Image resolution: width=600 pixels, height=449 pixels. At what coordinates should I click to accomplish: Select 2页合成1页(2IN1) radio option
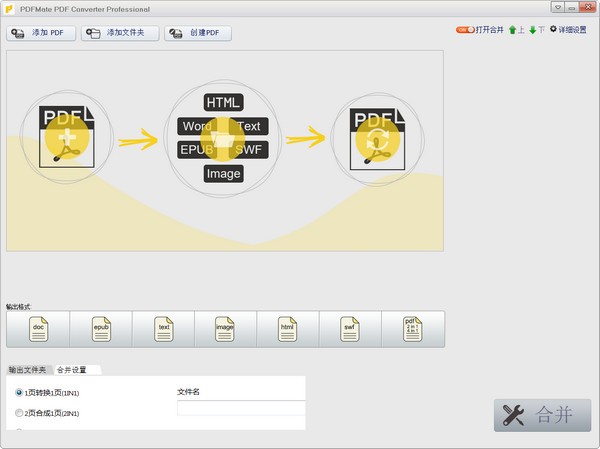[19, 413]
